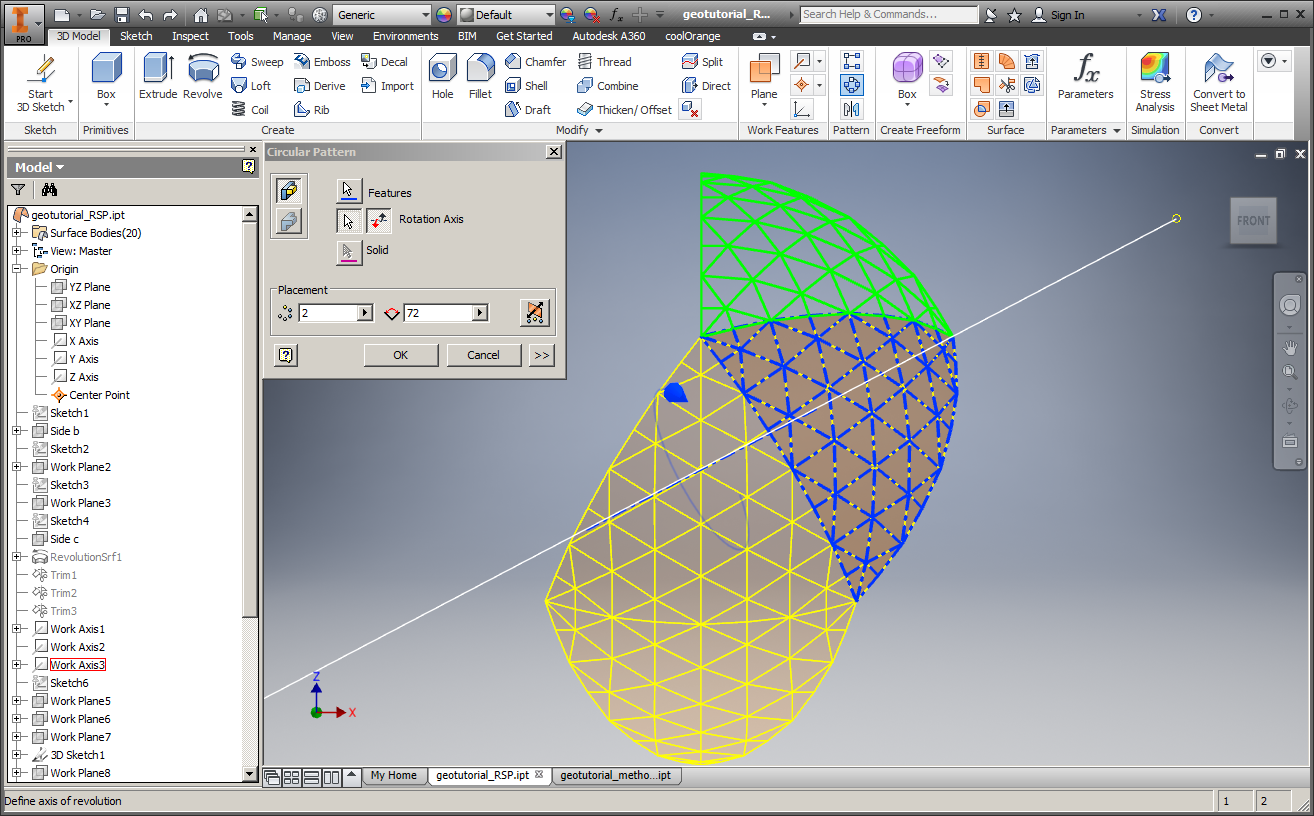Screen dimensions: 1314x816
Task: Switch to the Tools tab
Action: click(241, 36)
